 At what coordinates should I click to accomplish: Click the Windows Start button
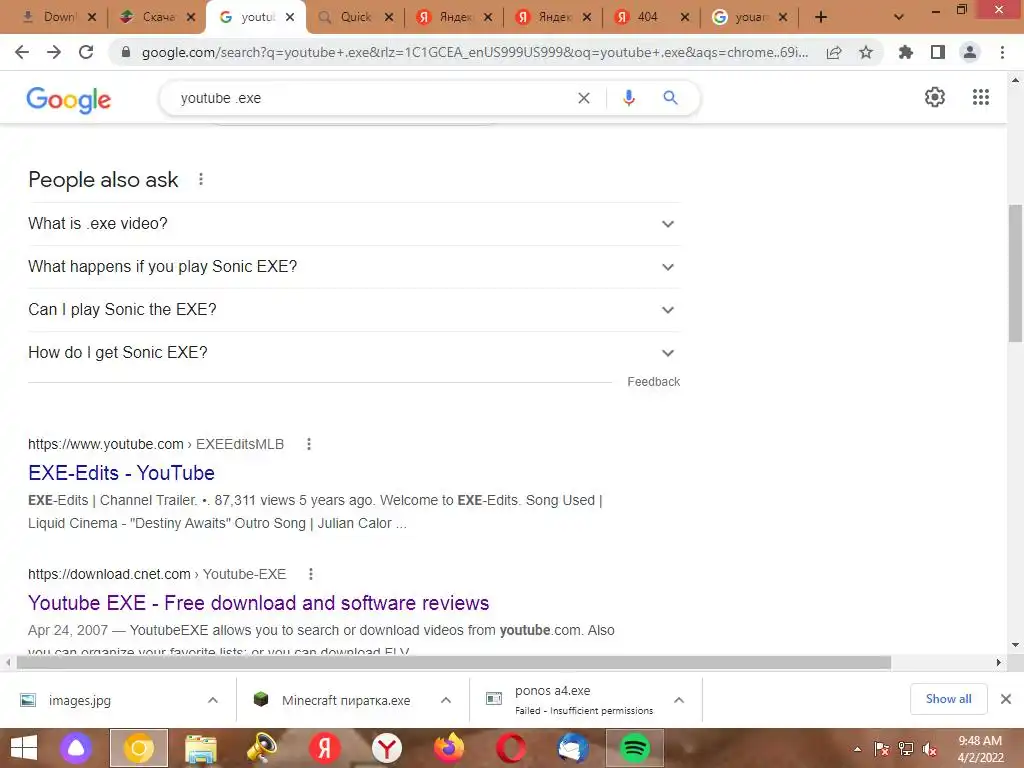pos(24,748)
